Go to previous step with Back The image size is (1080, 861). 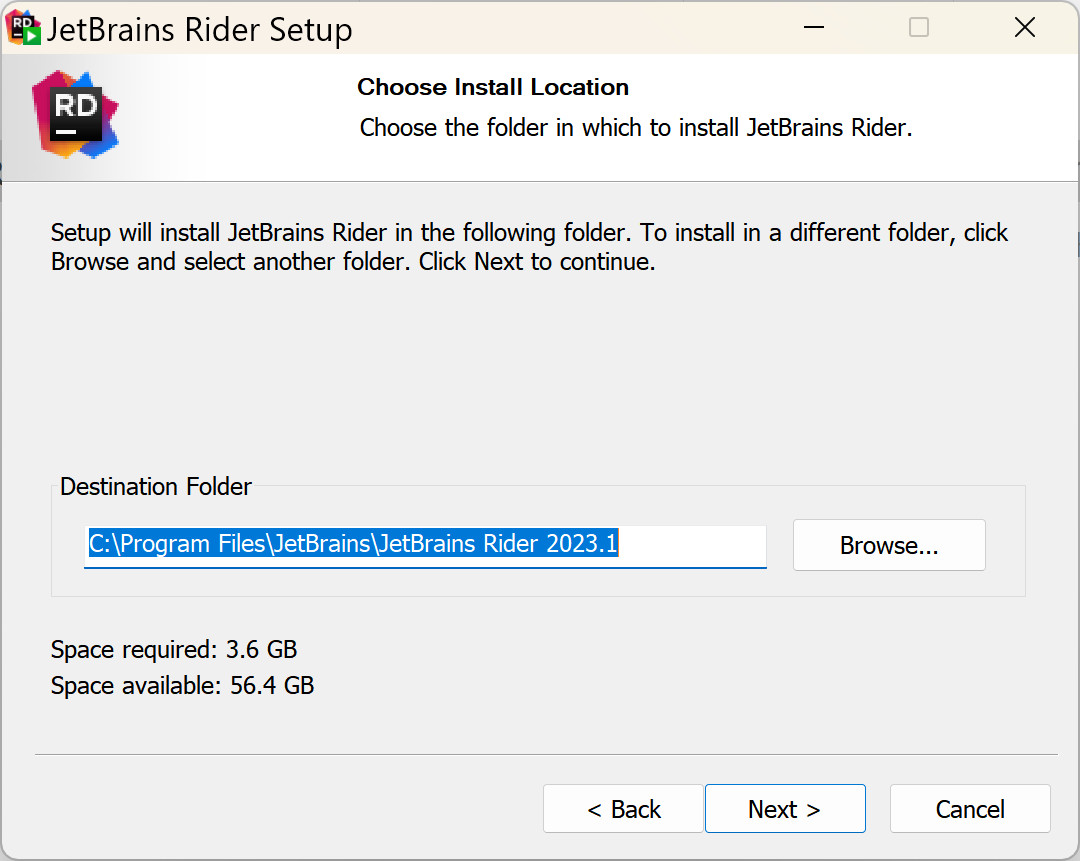(623, 808)
